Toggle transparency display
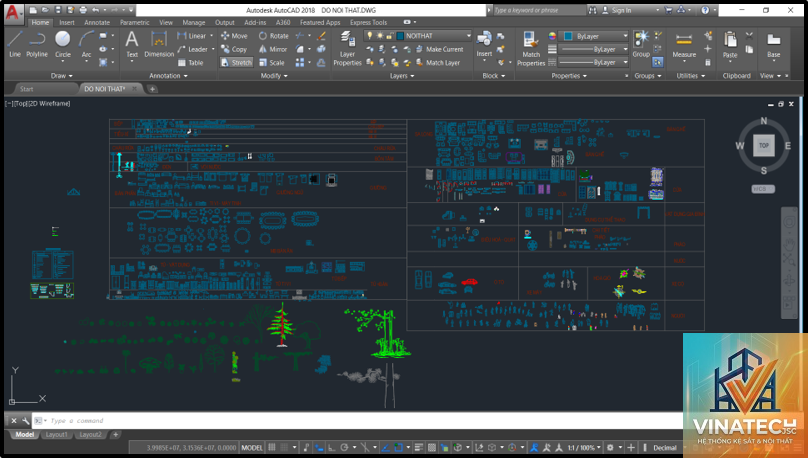Screen dimensions: 808x458 tap(432, 448)
